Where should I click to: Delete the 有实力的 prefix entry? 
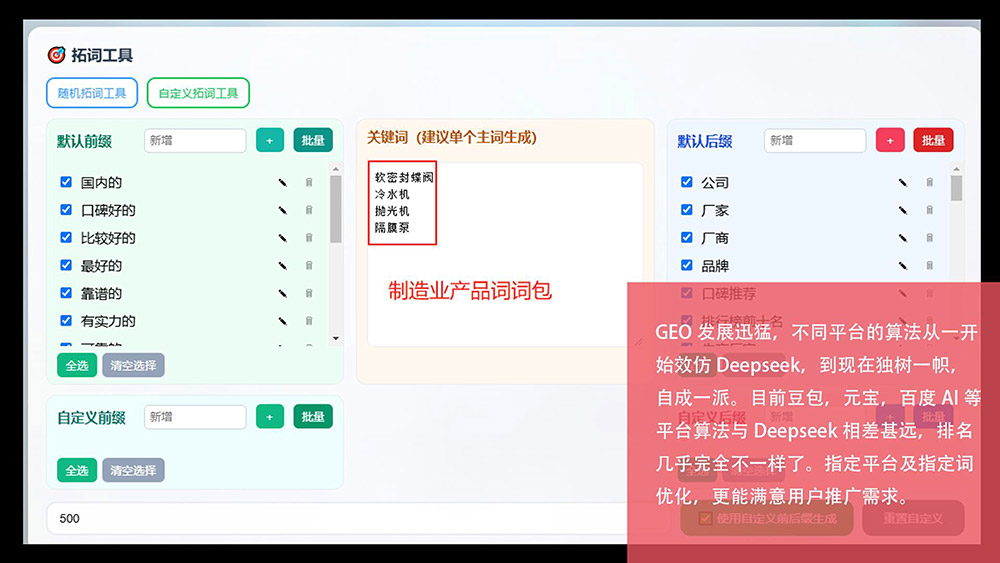coord(309,321)
